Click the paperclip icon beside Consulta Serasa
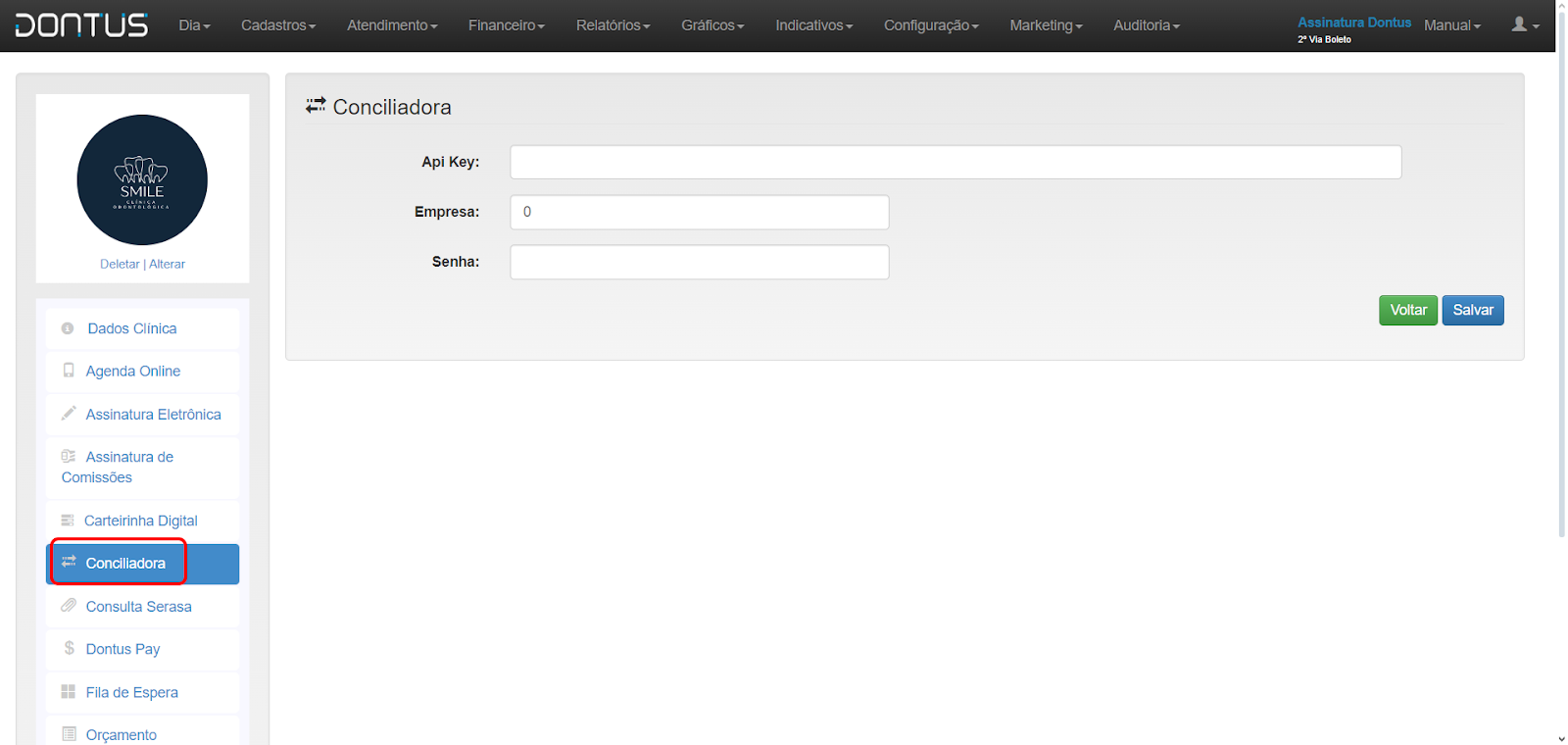The image size is (1568, 745). tap(69, 605)
